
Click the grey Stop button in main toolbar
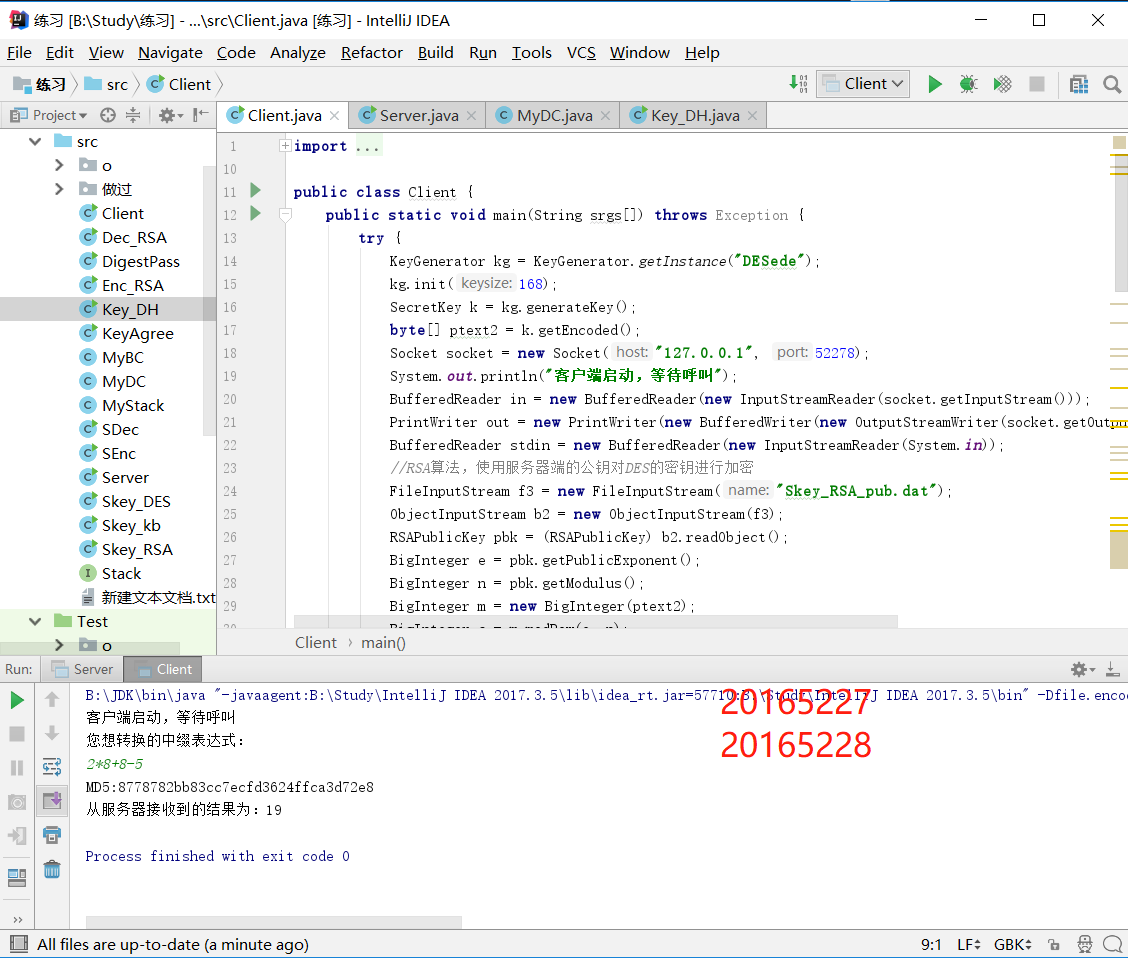point(1037,84)
